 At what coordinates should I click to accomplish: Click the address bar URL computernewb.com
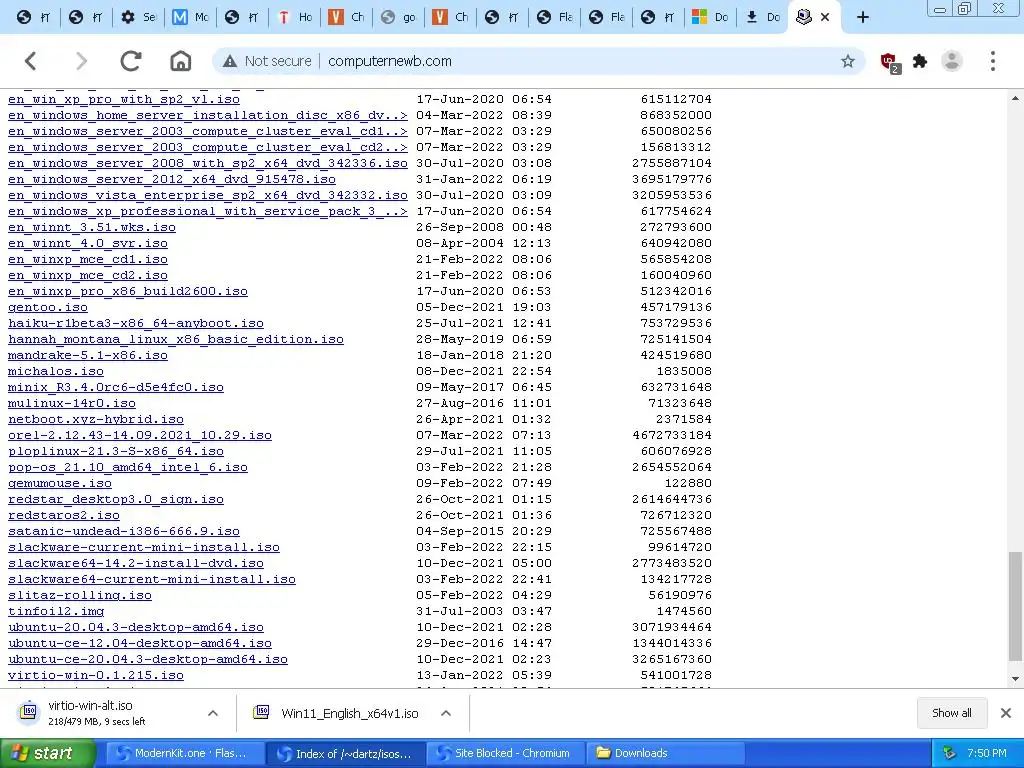390,61
